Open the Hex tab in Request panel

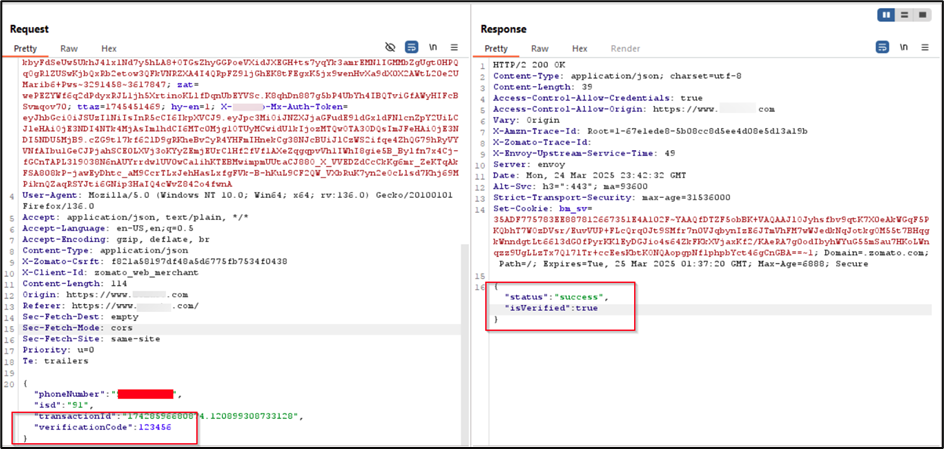click(108, 48)
